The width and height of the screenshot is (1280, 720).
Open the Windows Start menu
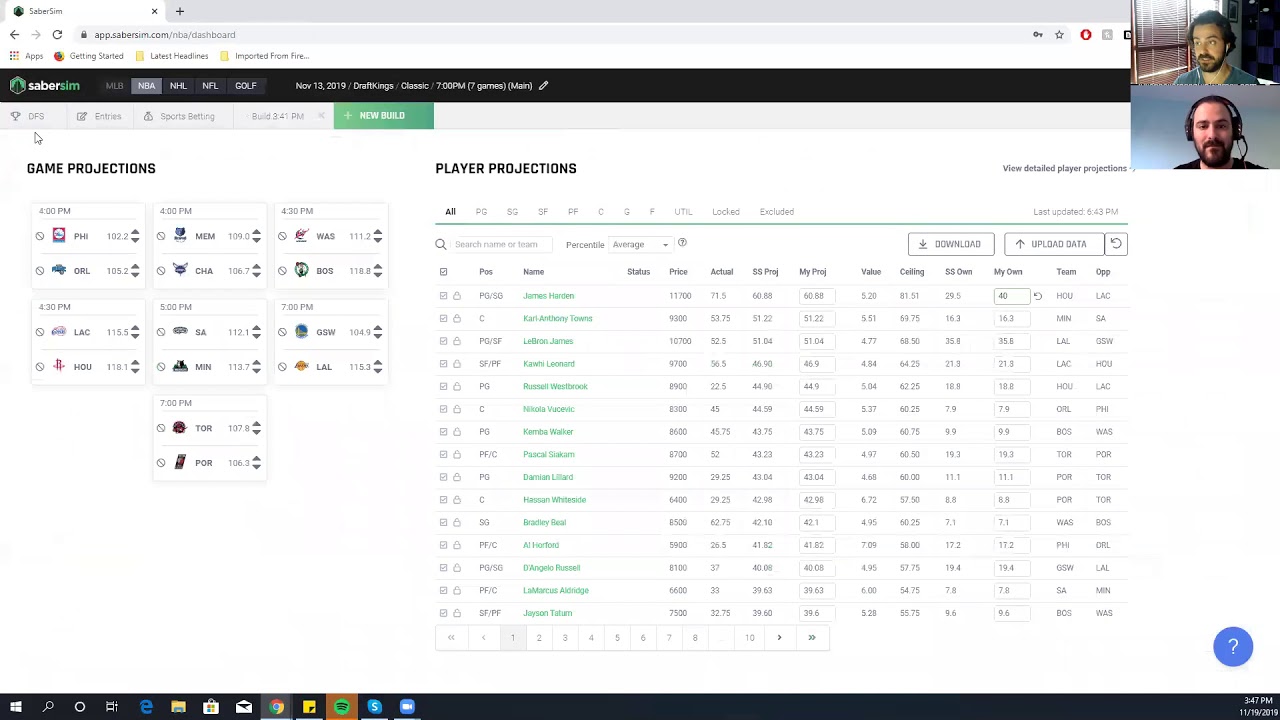(x=16, y=707)
